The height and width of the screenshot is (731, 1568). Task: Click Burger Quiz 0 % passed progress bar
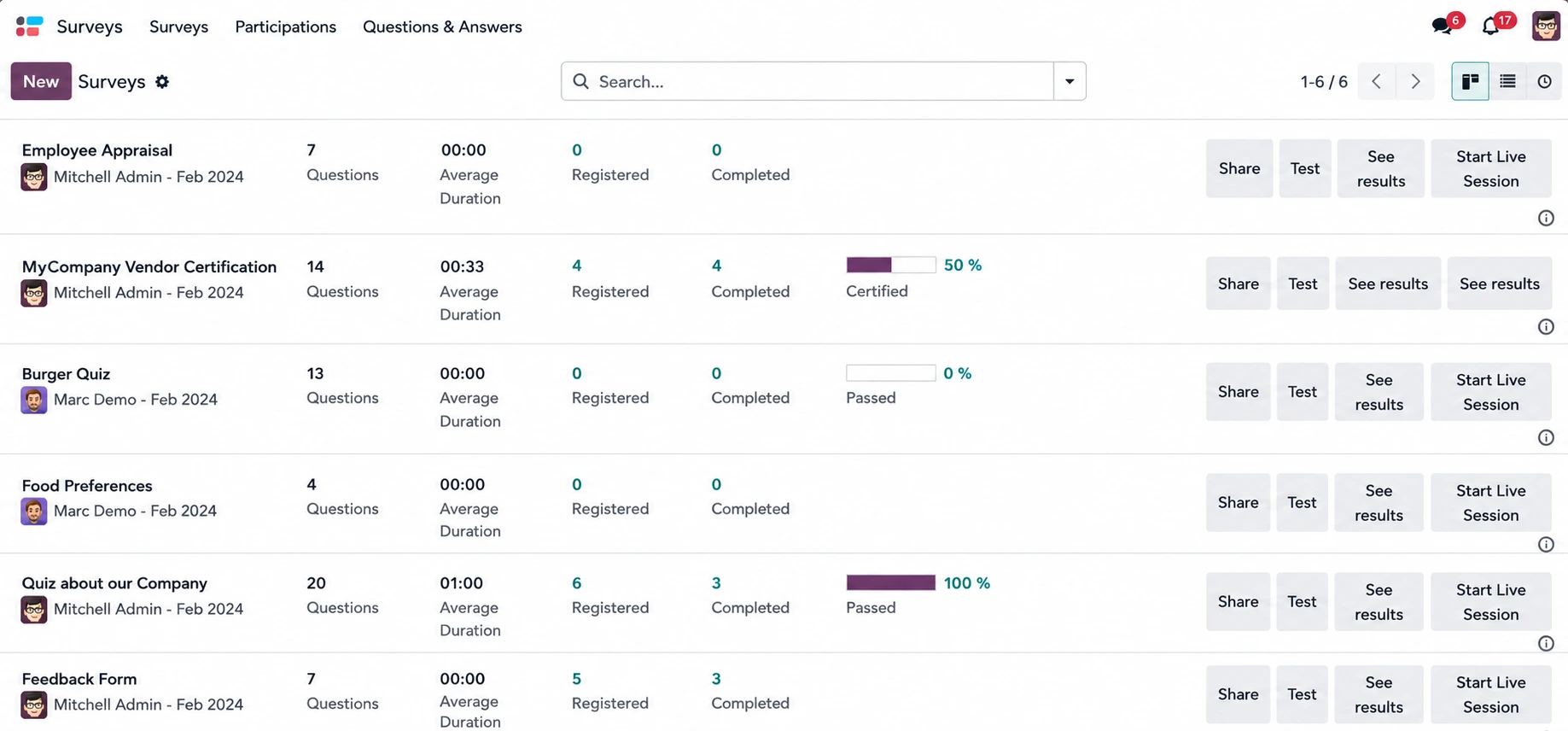[x=890, y=373]
